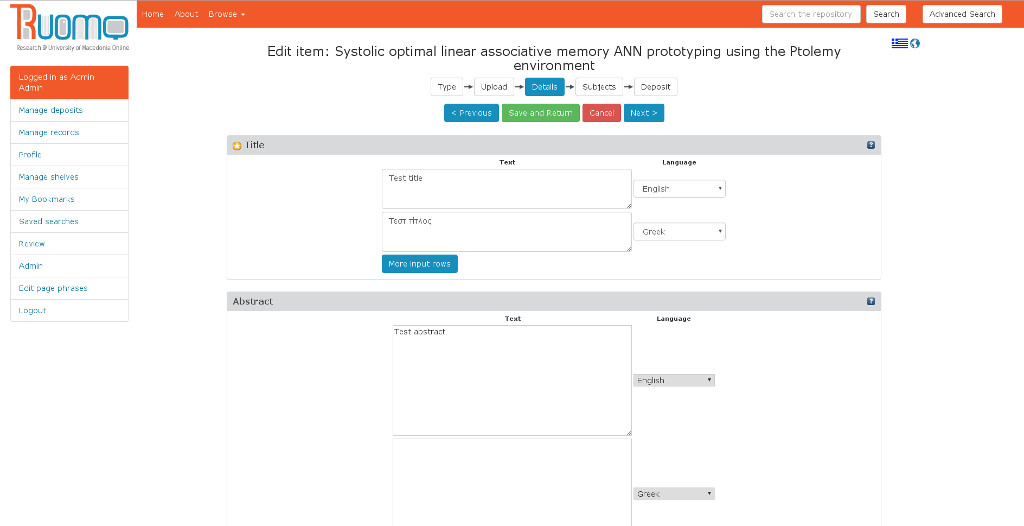1024x526 pixels.
Task: Click the RUOMO logo
Action: click(x=68, y=28)
